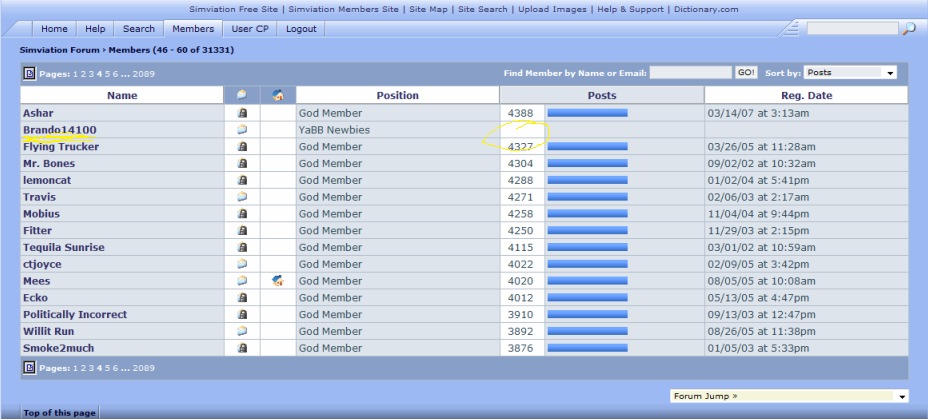Click the email icon for Willit Run

pos(241,331)
